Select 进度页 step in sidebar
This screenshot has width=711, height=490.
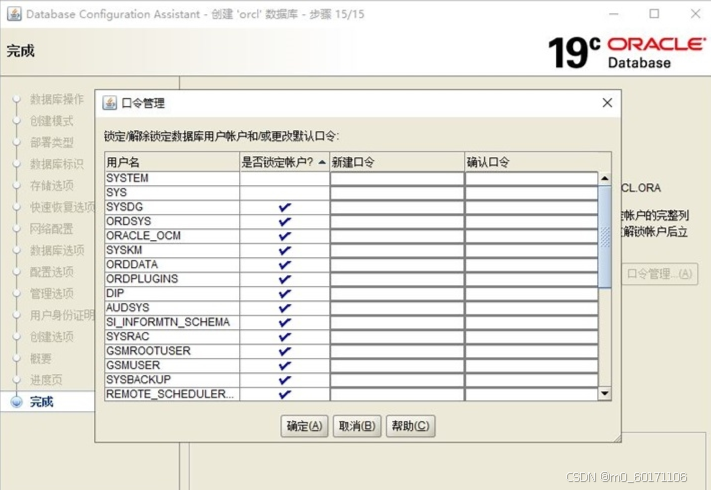46,380
